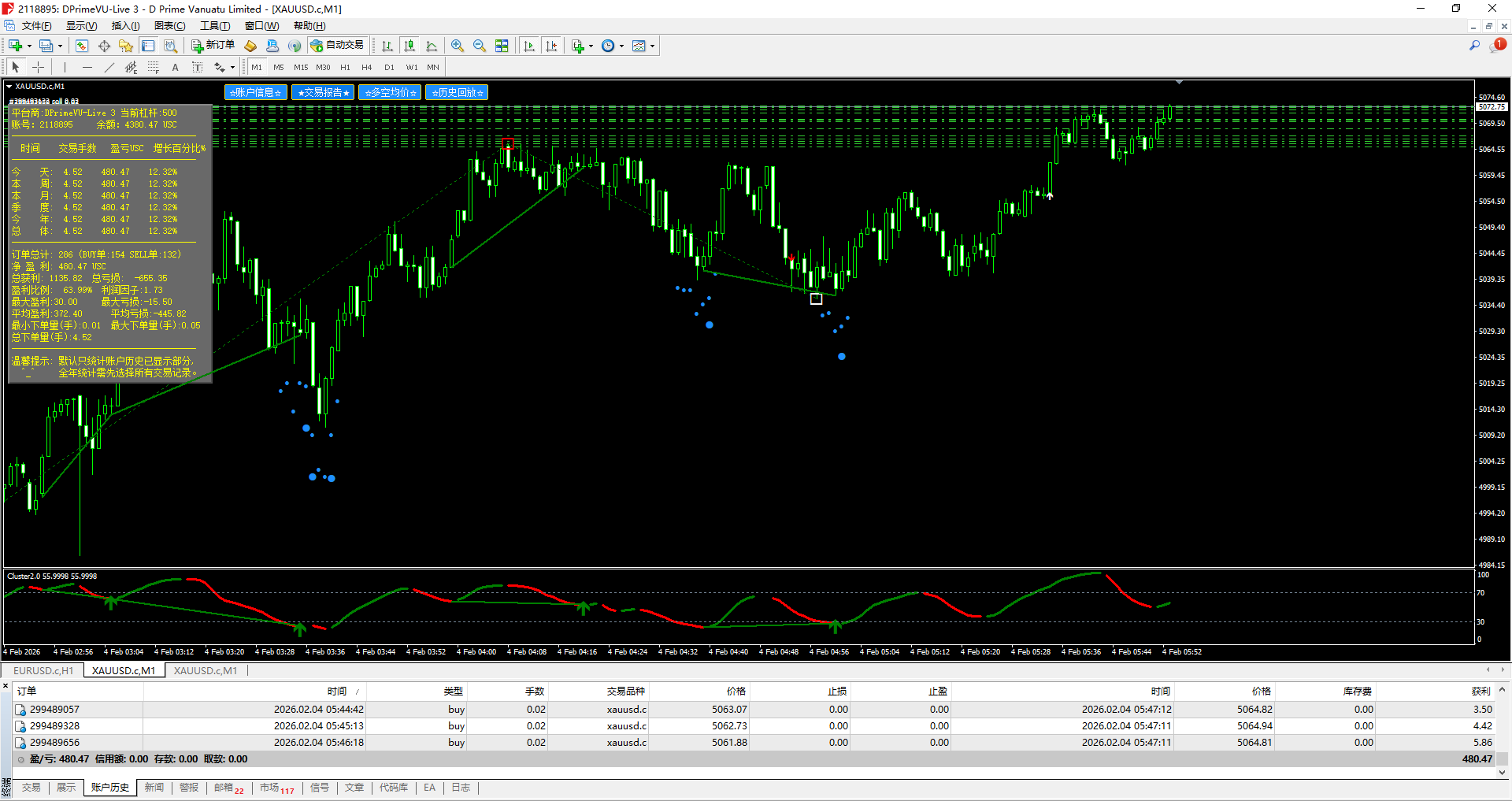Select the Draw Trendline tool
This screenshot has width=1512, height=801.
[x=109, y=68]
